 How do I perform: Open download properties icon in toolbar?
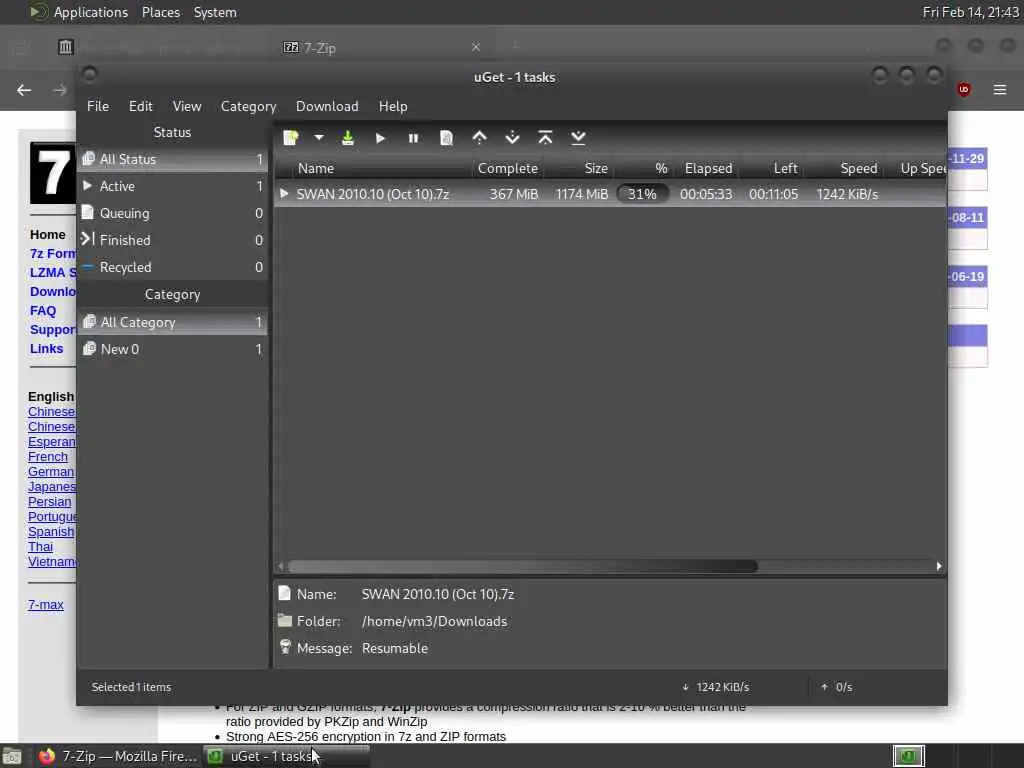[x=446, y=138]
